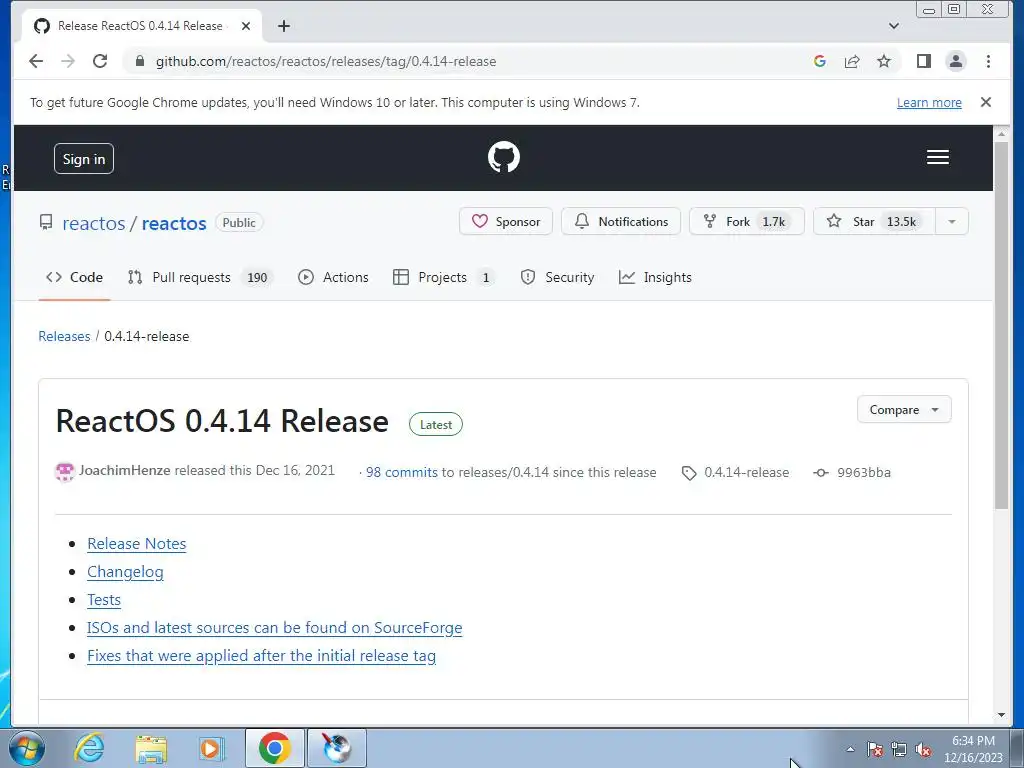This screenshot has width=1024, height=768.
Task: Dismiss the Chrome update notice banner
Action: tap(985, 102)
